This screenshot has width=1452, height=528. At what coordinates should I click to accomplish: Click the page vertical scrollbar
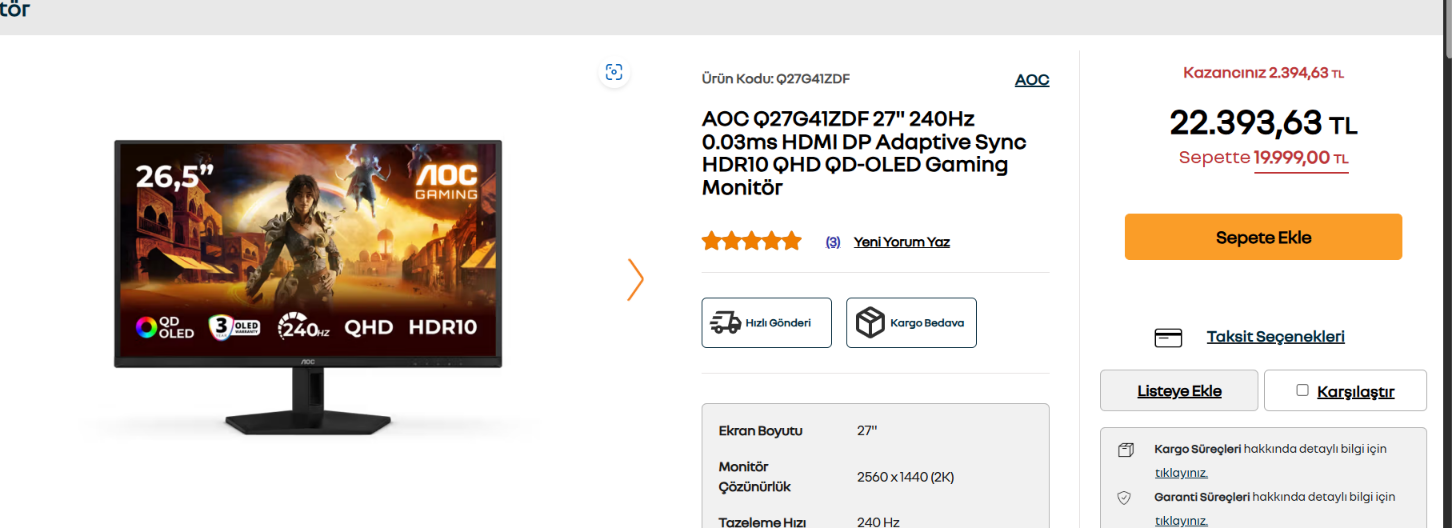point(1447,264)
